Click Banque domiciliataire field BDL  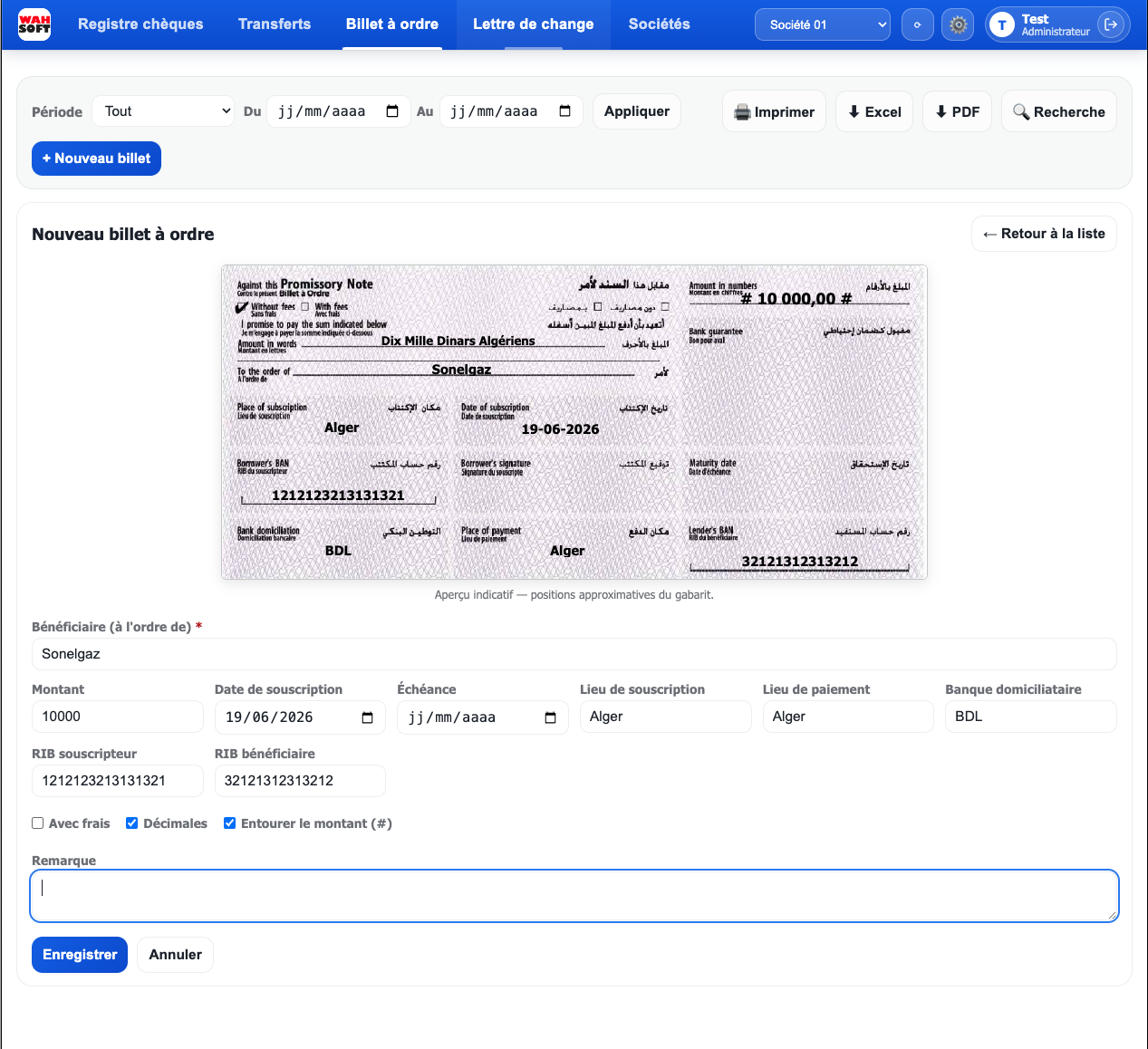1031,717
